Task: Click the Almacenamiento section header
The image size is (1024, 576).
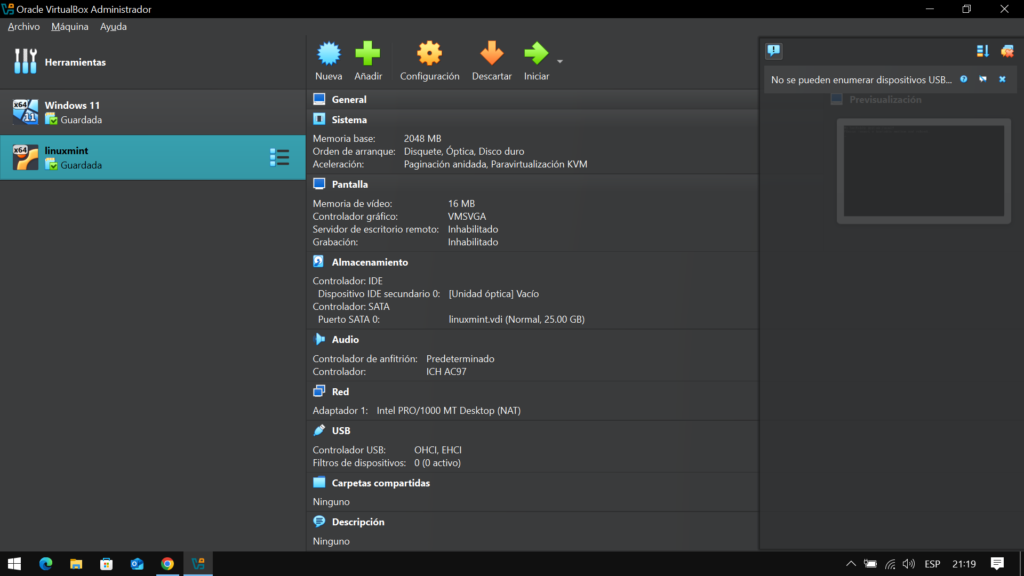Action: click(370, 262)
